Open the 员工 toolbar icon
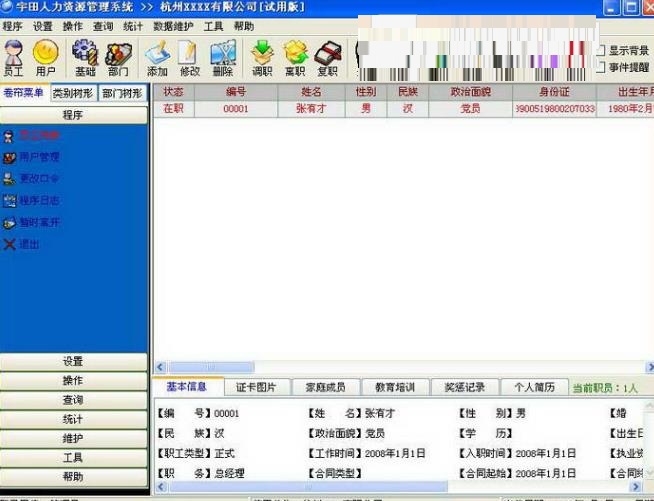 13,58
